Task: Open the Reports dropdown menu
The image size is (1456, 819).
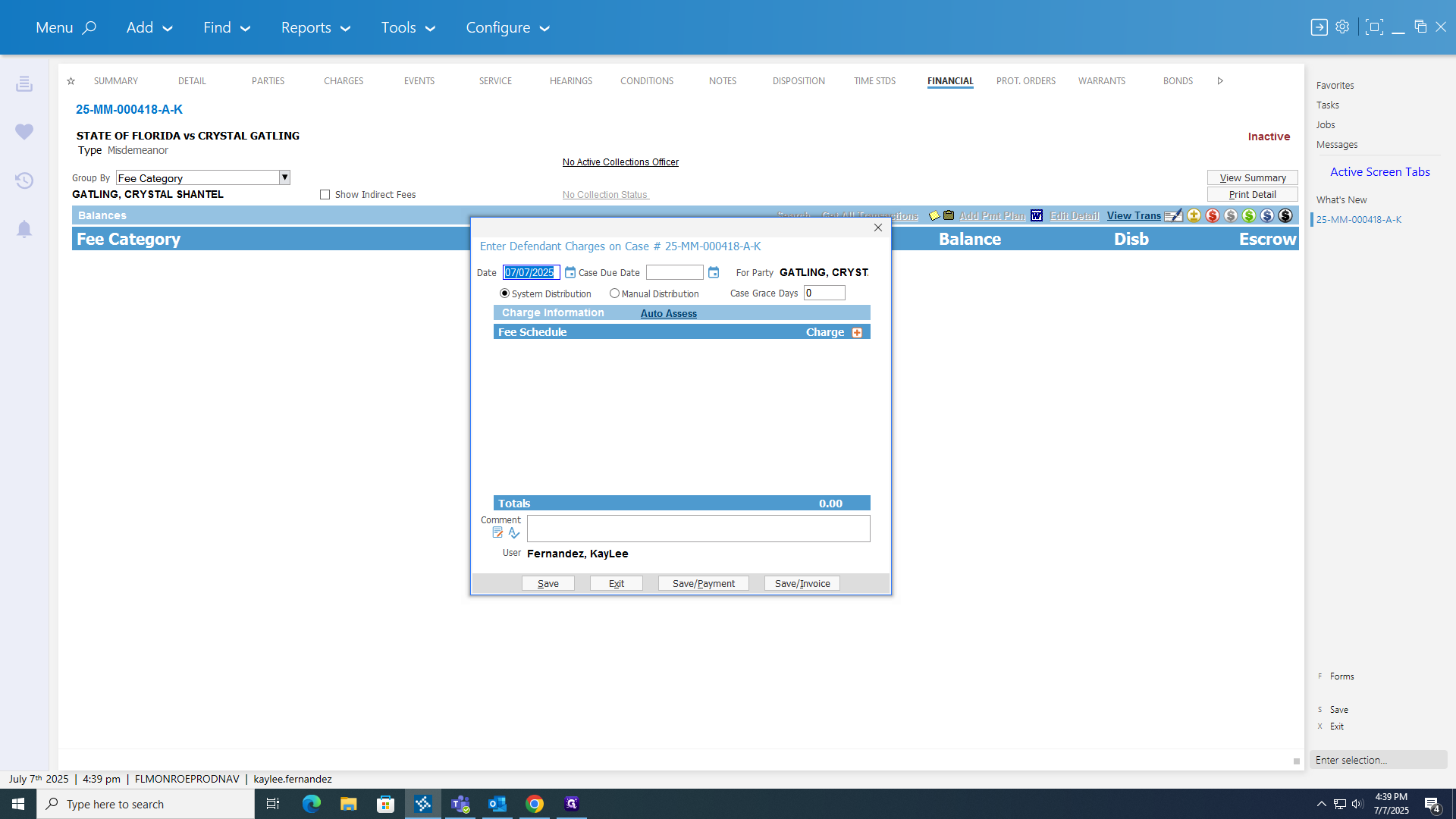Action: [x=315, y=27]
